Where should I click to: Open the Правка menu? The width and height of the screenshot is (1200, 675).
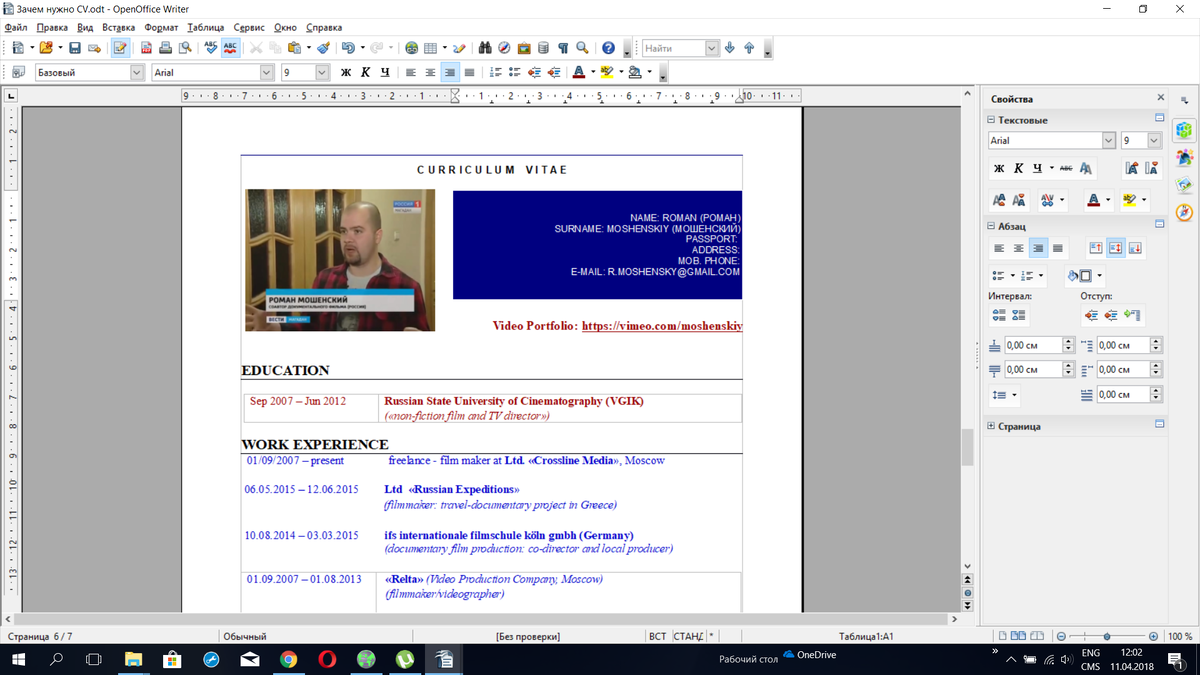coord(52,28)
